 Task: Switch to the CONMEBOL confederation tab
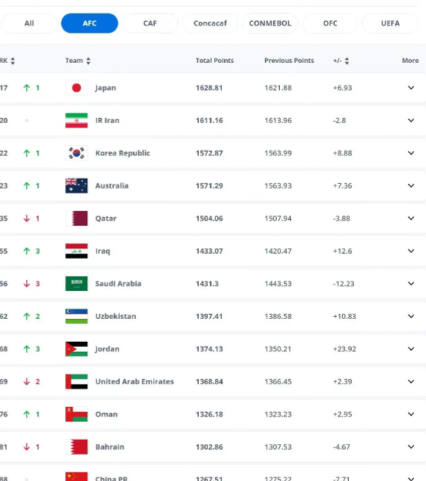click(x=270, y=23)
